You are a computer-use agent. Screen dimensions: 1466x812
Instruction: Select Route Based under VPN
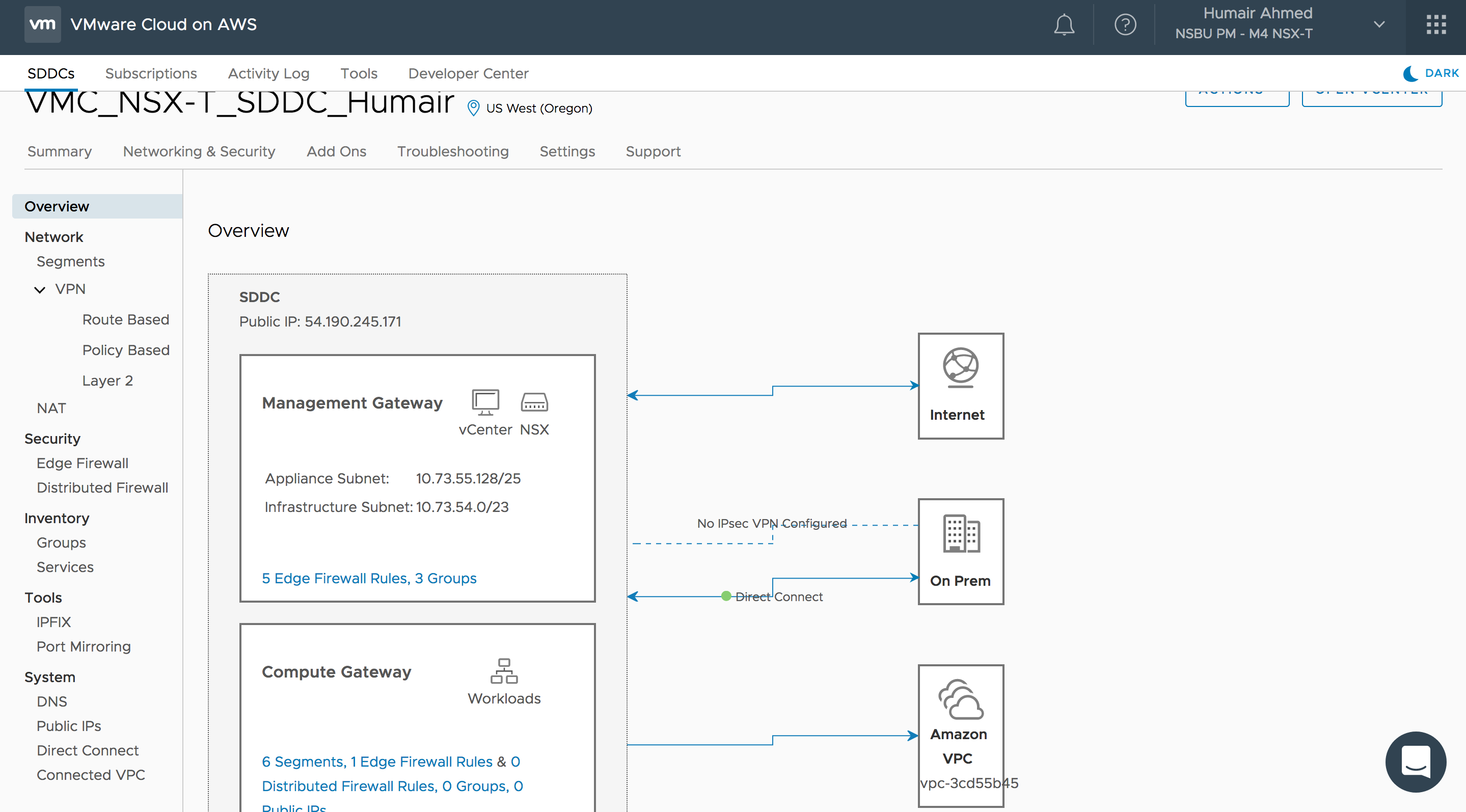click(125, 319)
